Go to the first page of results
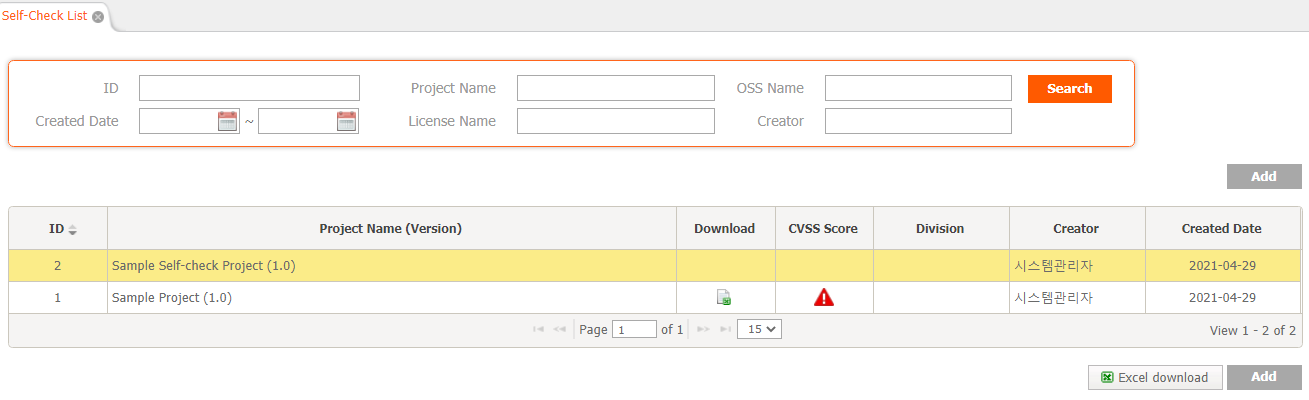Screen dimensions: 1309x400 click(539, 329)
